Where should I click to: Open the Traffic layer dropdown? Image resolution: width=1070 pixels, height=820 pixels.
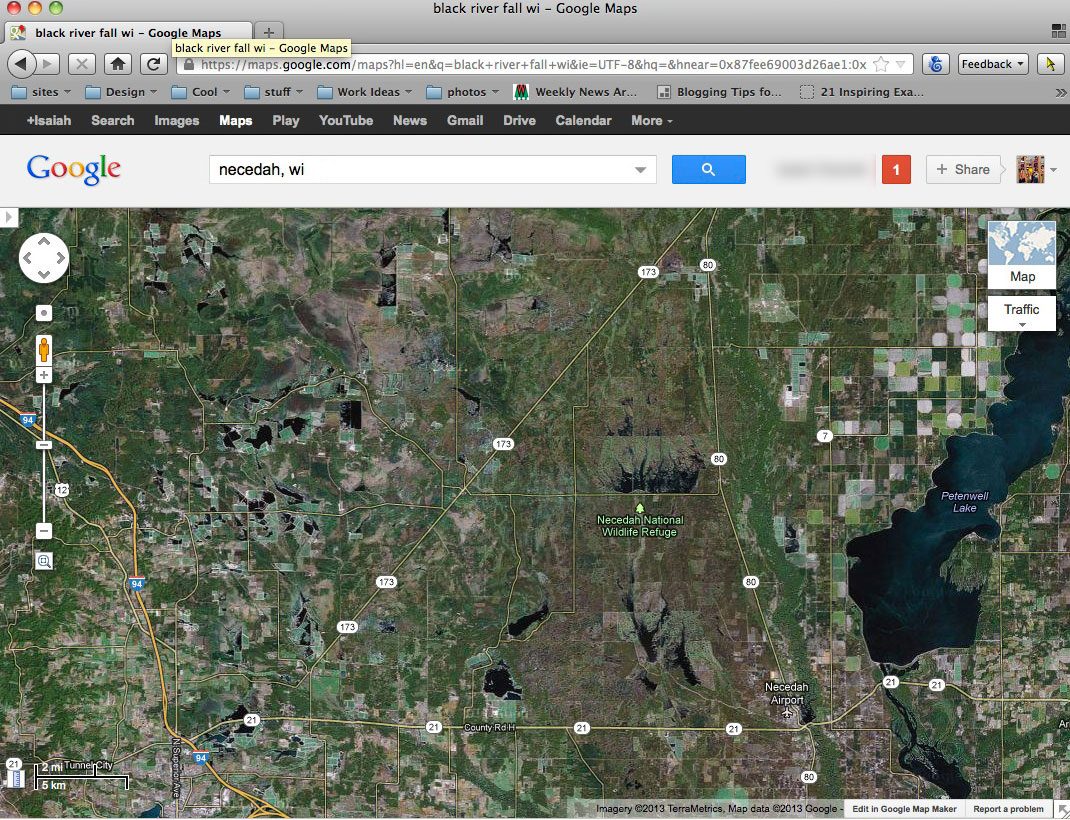click(1022, 313)
